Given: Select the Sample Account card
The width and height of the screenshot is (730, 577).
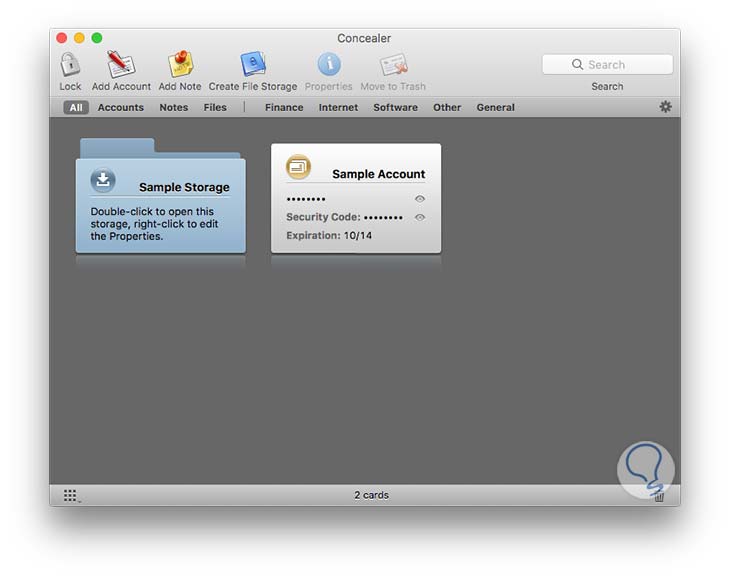Looking at the screenshot, I should coord(356,198).
